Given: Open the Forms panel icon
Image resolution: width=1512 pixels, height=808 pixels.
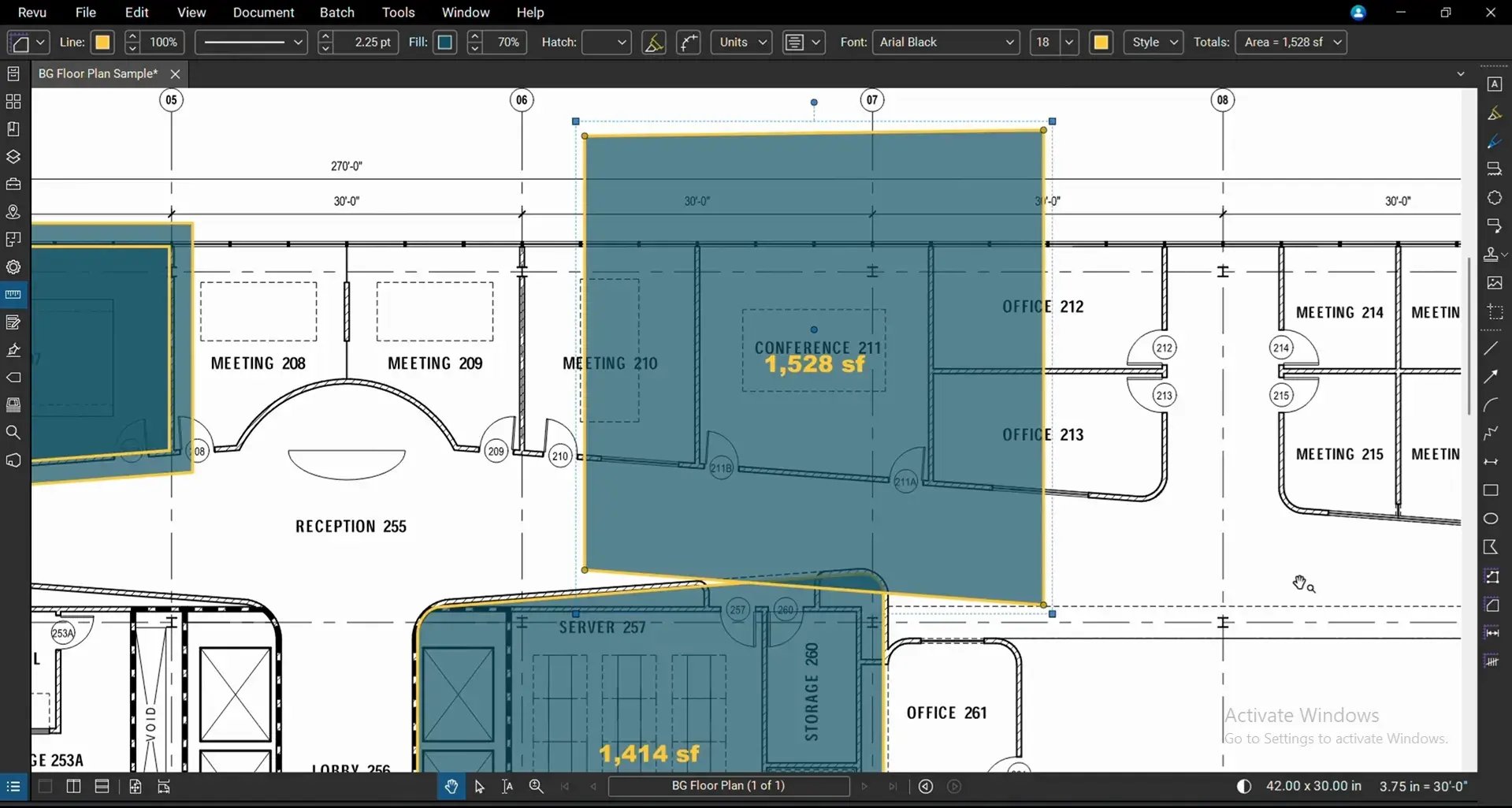Looking at the screenshot, I should point(13,322).
